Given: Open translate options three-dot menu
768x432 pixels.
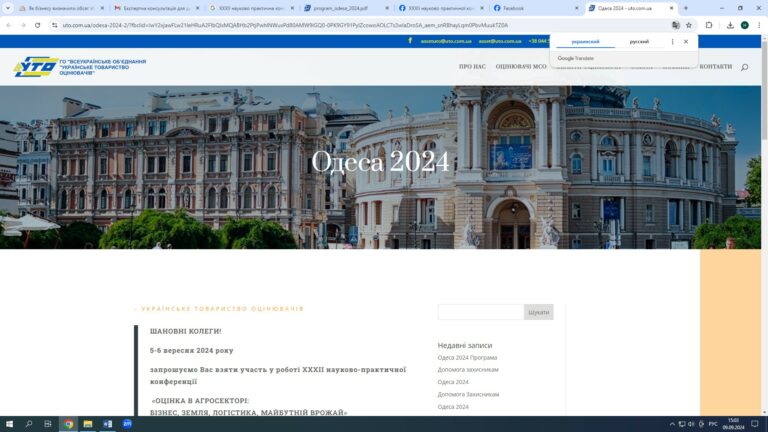Looking at the screenshot, I should click(672, 42).
